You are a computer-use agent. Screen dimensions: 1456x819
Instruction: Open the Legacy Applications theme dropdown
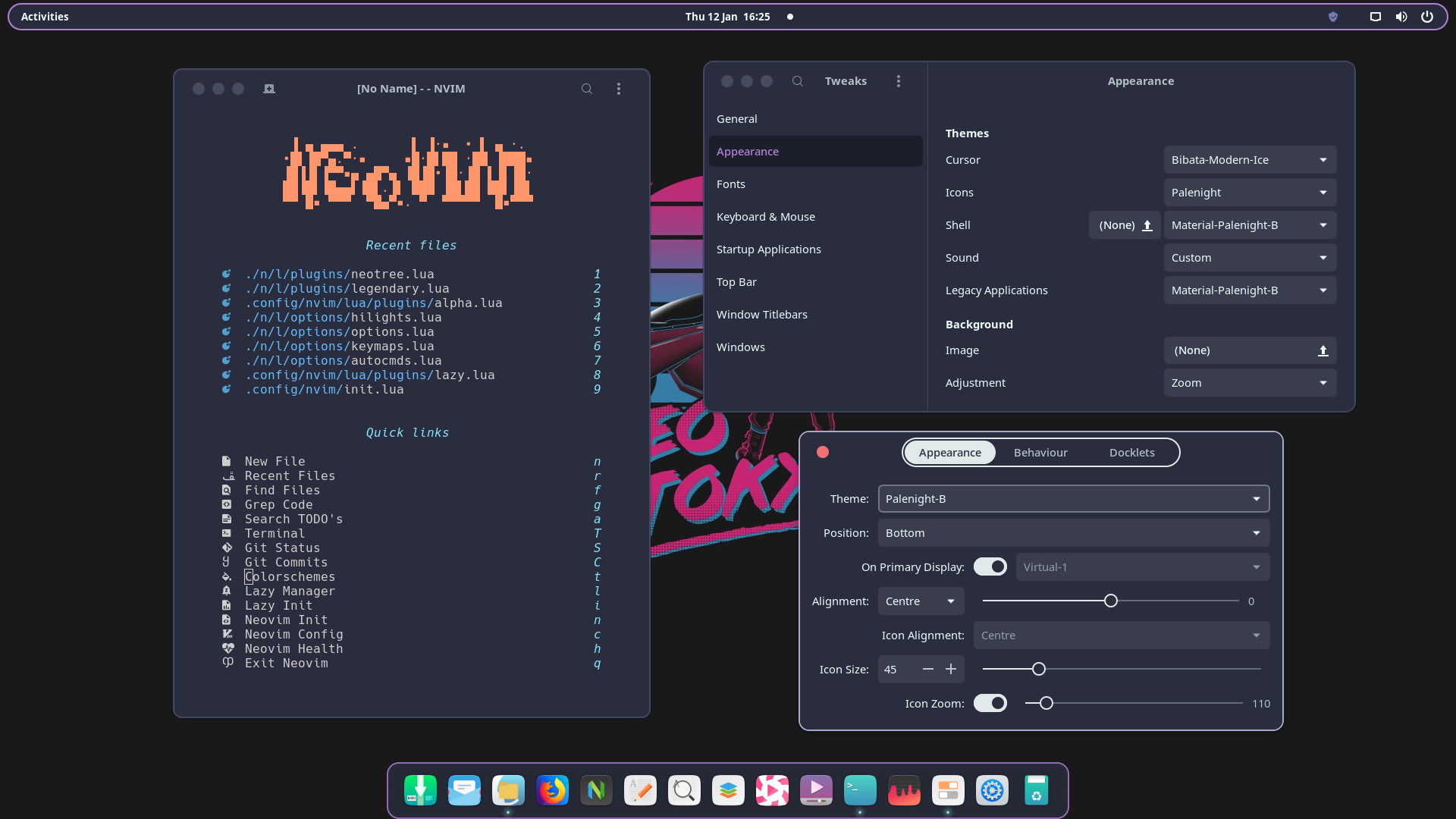[x=1250, y=290]
